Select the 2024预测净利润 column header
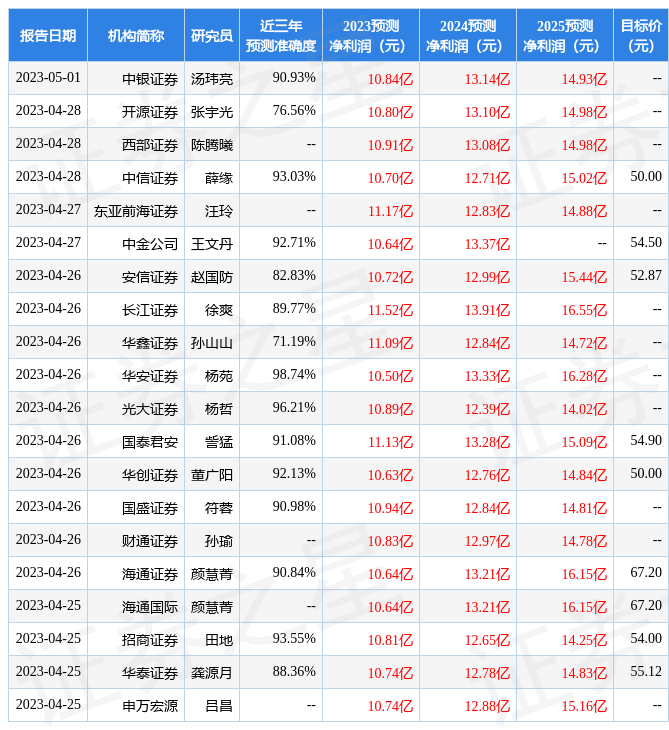The width and height of the screenshot is (669, 730). tap(467, 35)
